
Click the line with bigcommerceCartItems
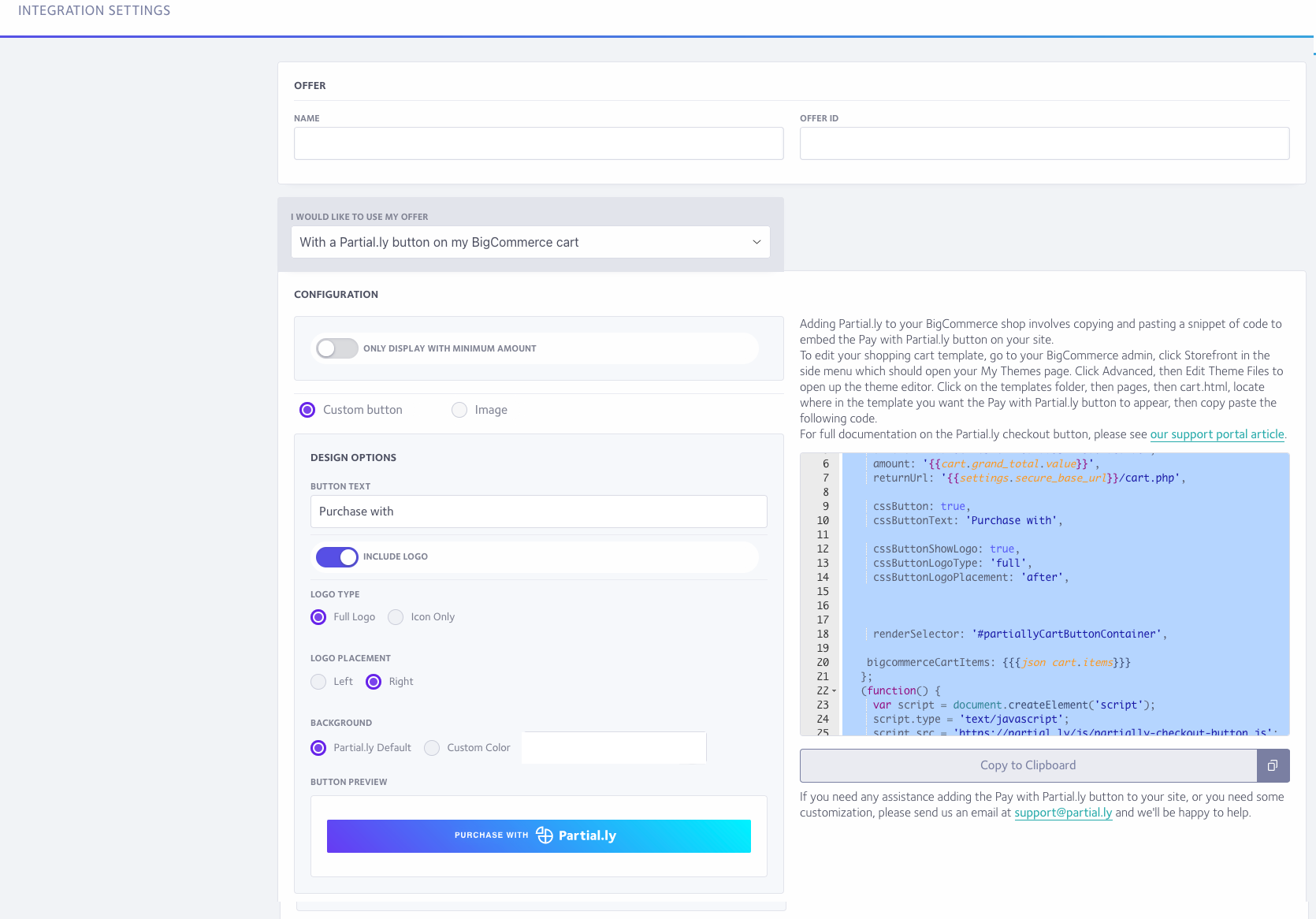coord(998,663)
